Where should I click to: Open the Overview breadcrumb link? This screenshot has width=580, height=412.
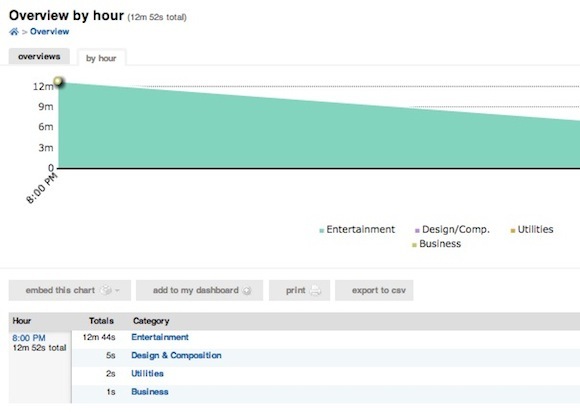(50, 32)
